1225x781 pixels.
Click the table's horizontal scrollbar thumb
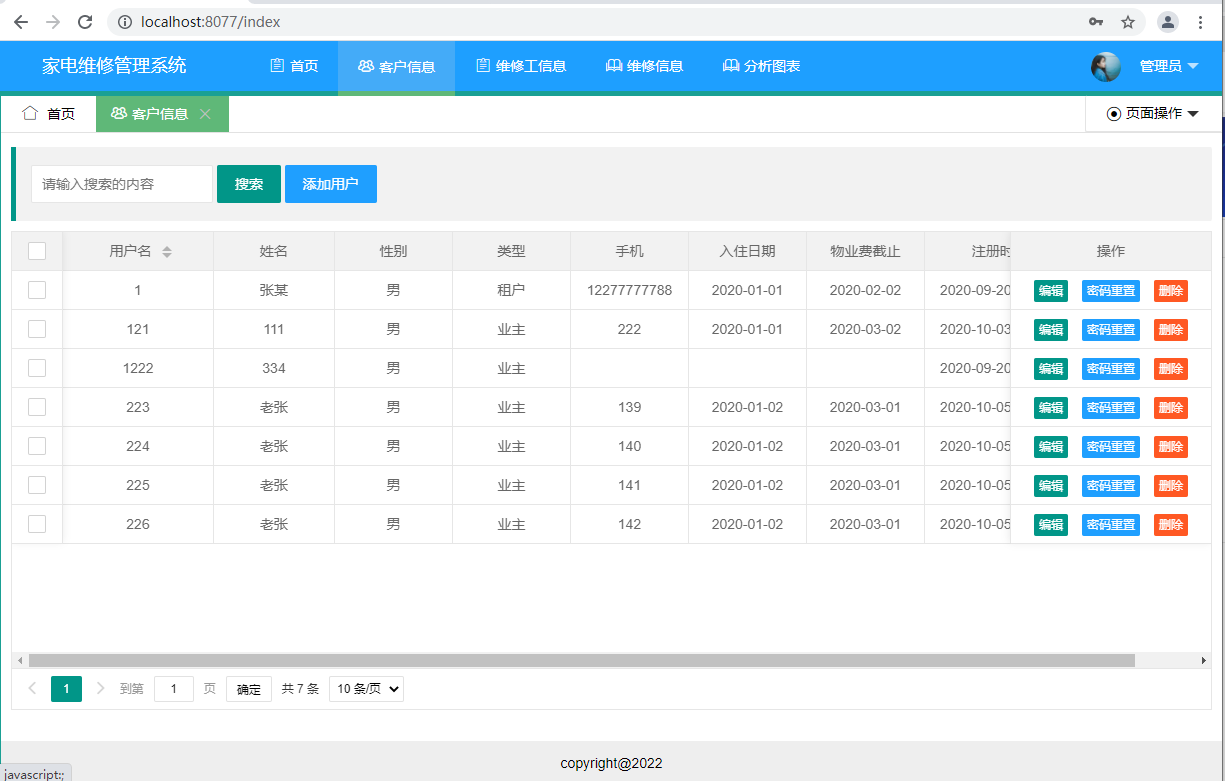(x=582, y=661)
